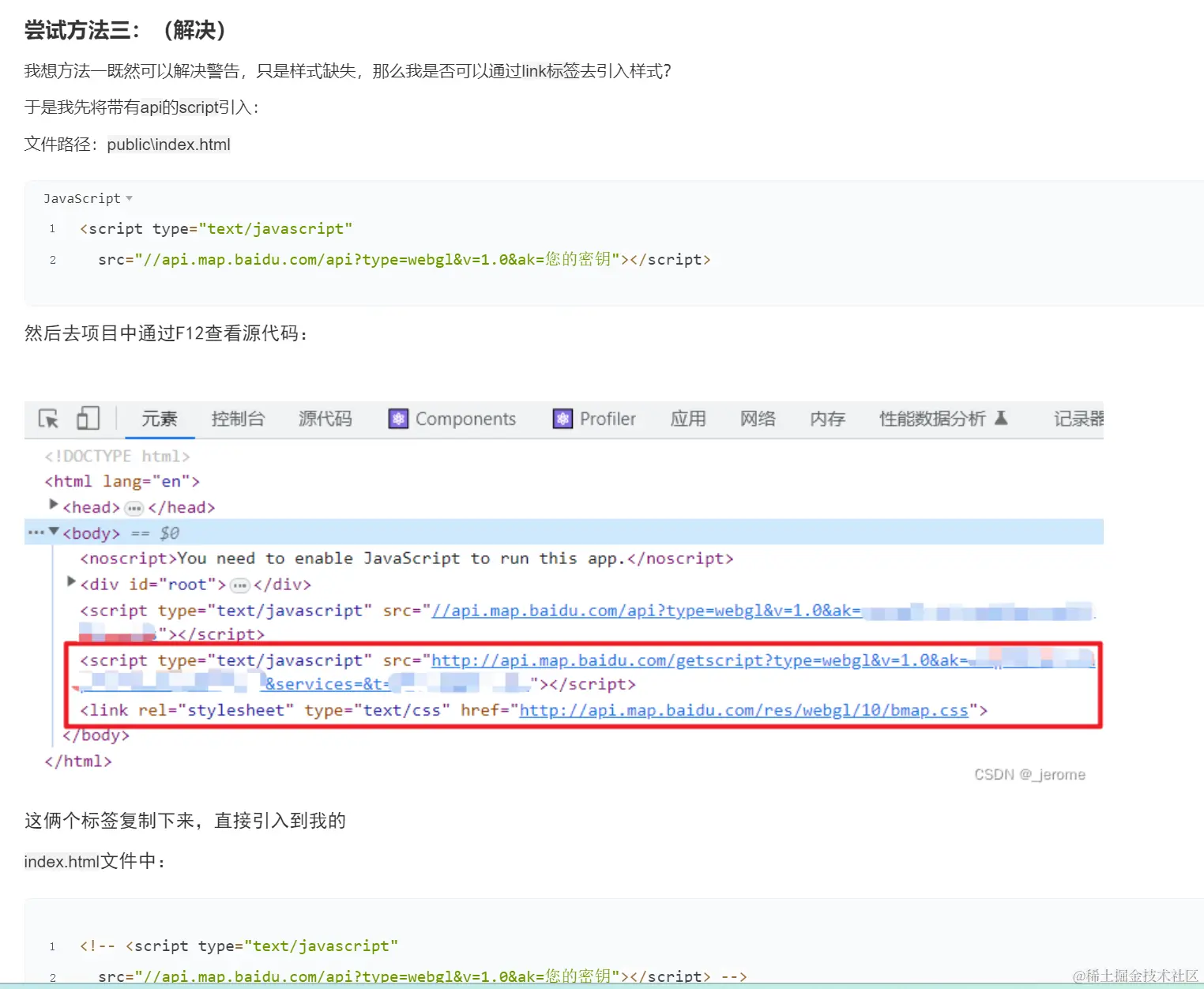The width and height of the screenshot is (1204, 989).
Task: Click the &services=&t= link portion
Action: pyautogui.click(x=326, y=684)
